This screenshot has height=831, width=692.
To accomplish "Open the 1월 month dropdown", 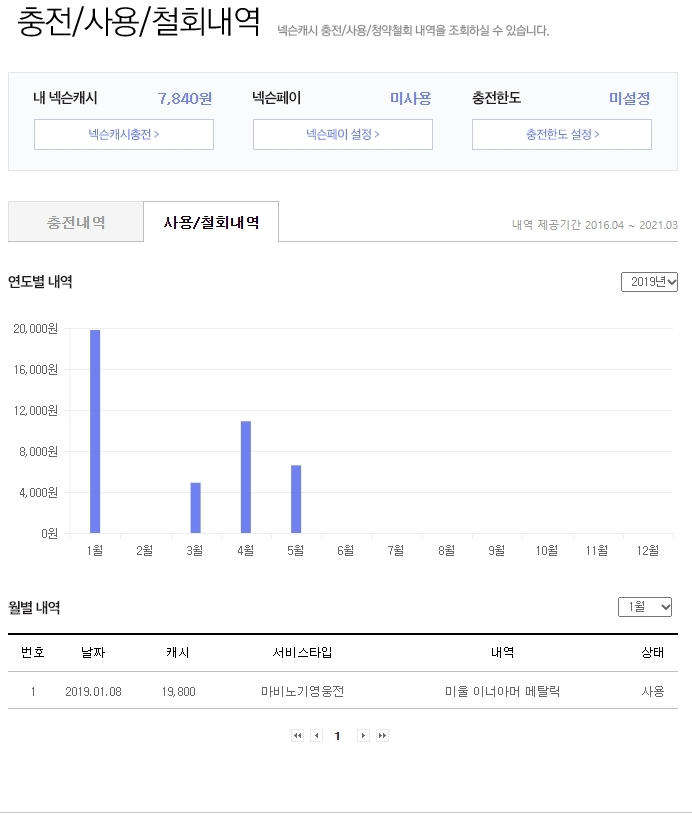I will [x=645, y=607].
